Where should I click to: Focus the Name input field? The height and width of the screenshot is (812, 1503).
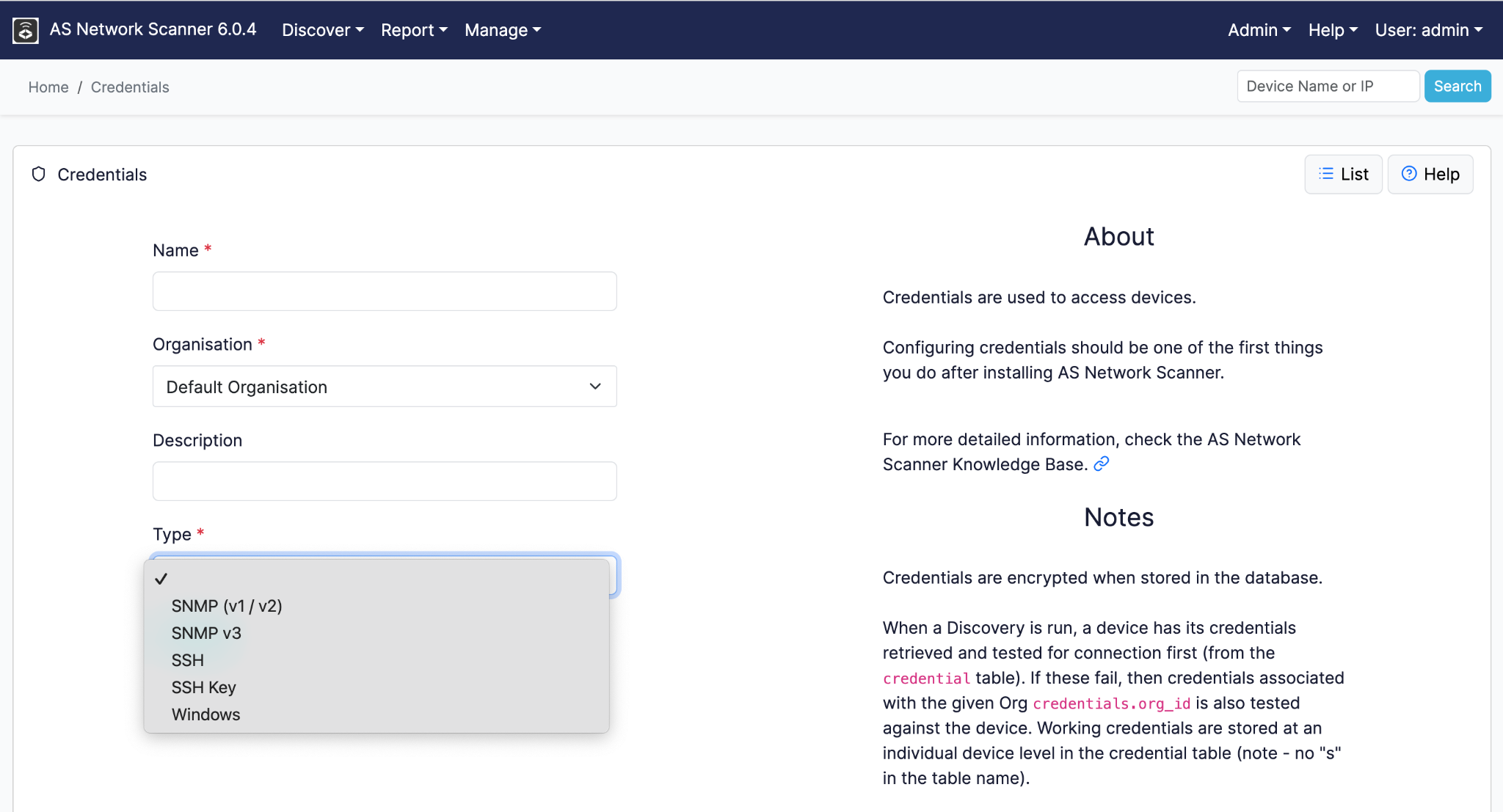pos(385,291)
